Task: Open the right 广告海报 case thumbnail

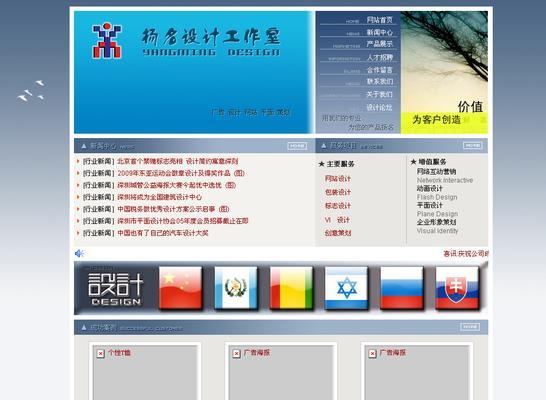Action: [417, 372]
